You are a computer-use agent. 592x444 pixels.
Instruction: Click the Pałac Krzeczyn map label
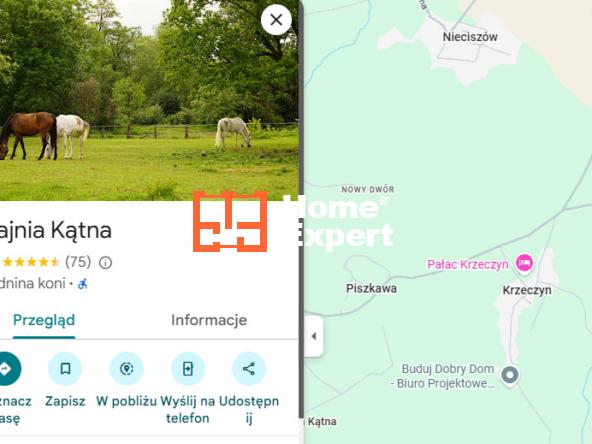click(467, 264)
